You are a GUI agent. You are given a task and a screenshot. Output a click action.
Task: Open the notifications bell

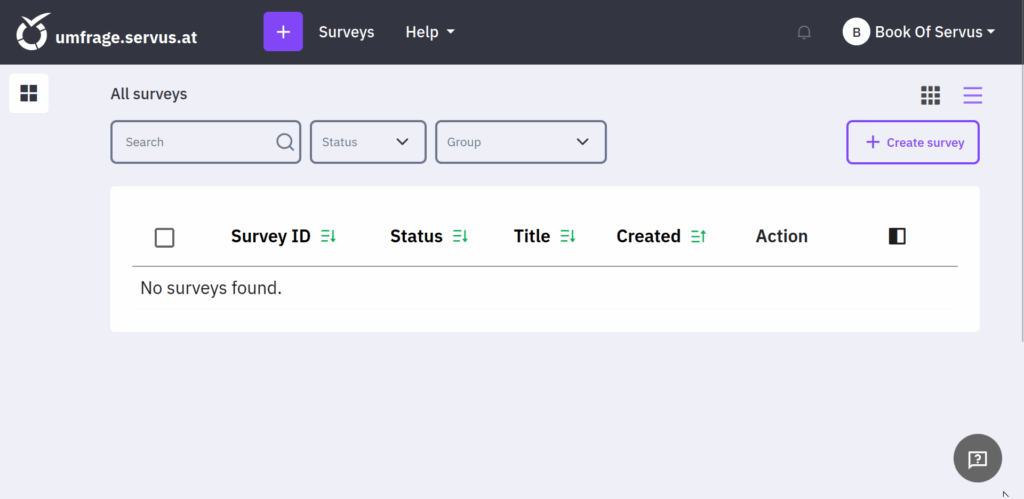coord(804,32)
